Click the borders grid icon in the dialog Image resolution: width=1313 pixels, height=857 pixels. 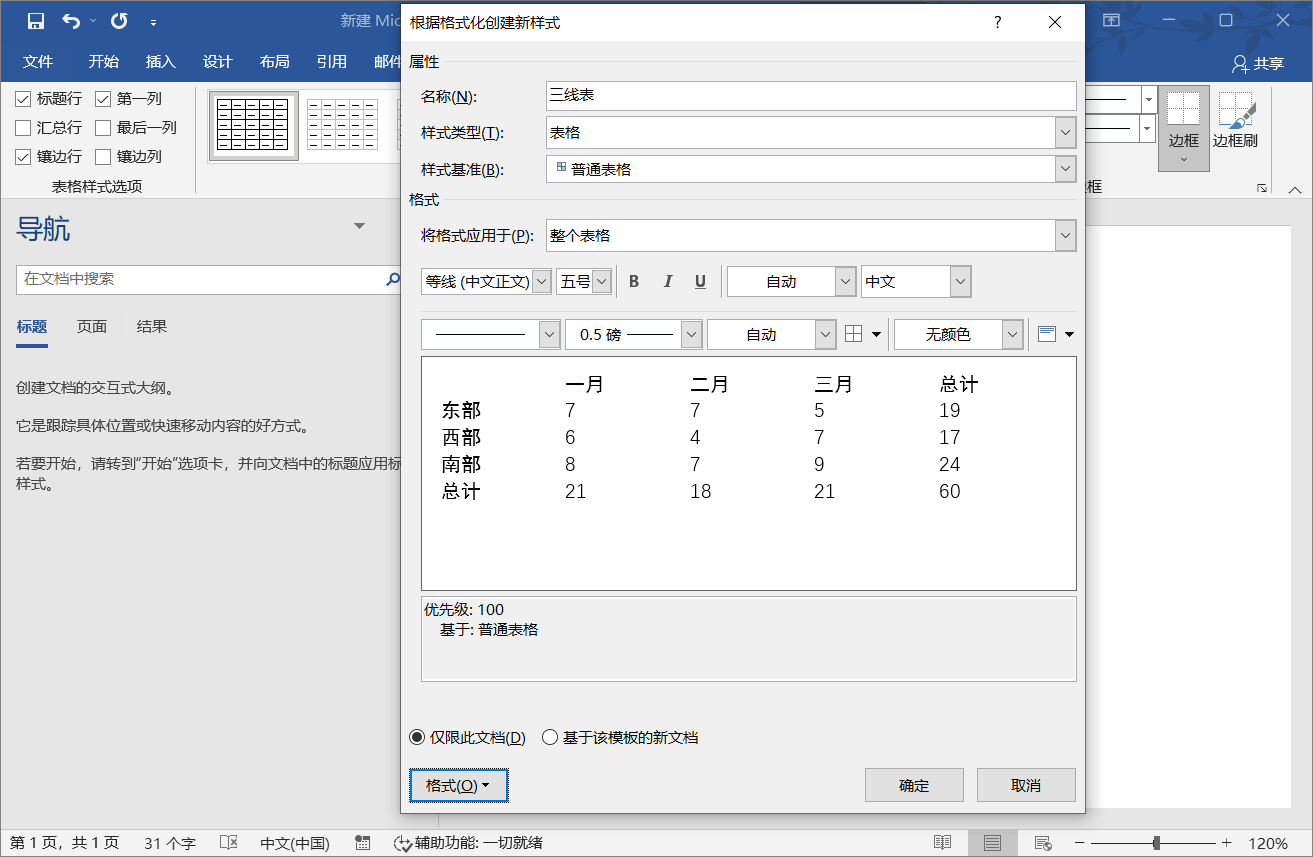point(853,334)
